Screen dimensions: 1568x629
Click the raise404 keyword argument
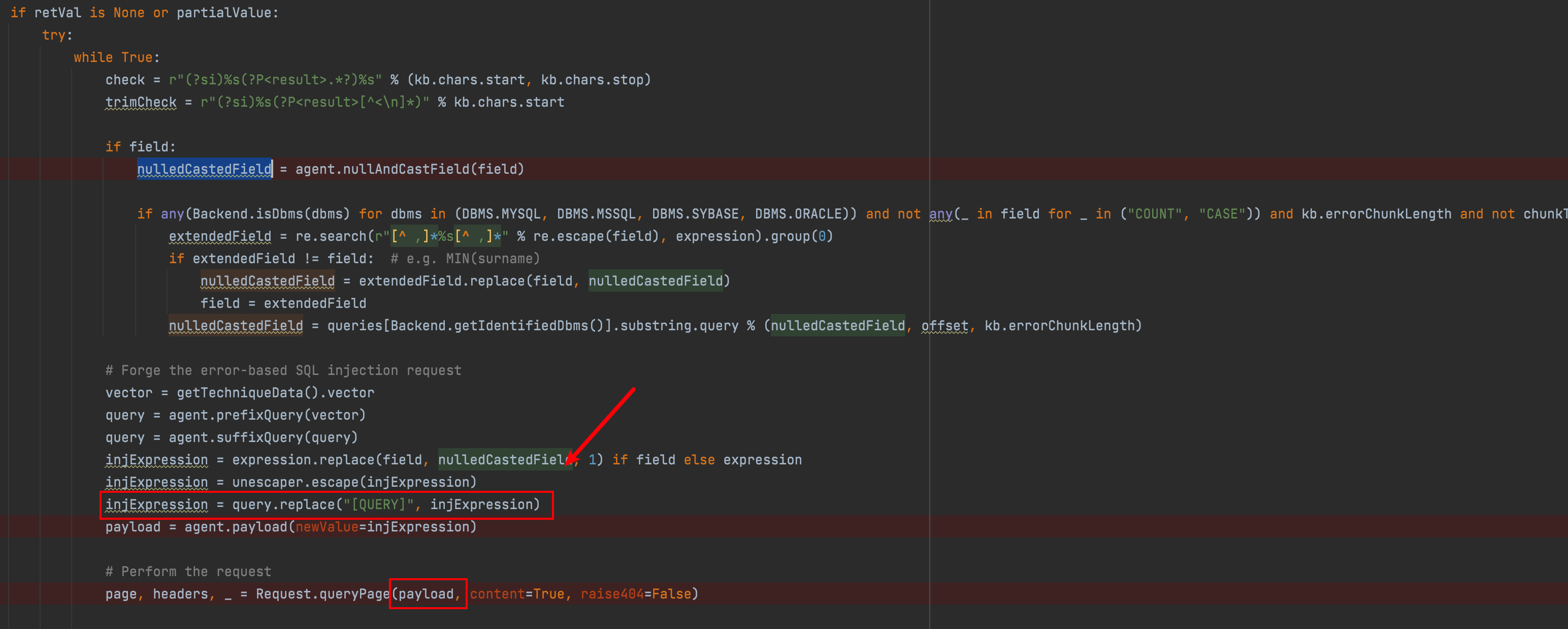[x=611, y=593]
